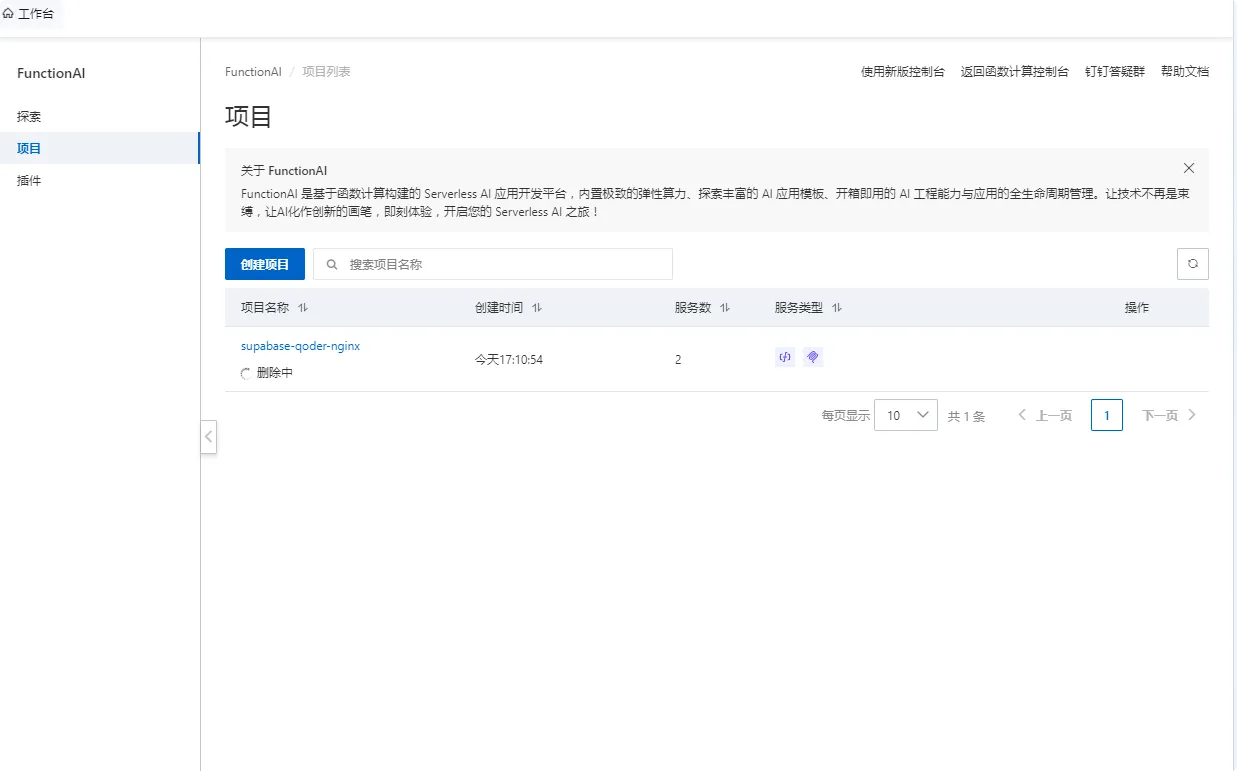Image resolution: width=1237 pixels, height=771 pixels.
Task: Click the magnifier icon in the search box
Action: coord(331,264)
